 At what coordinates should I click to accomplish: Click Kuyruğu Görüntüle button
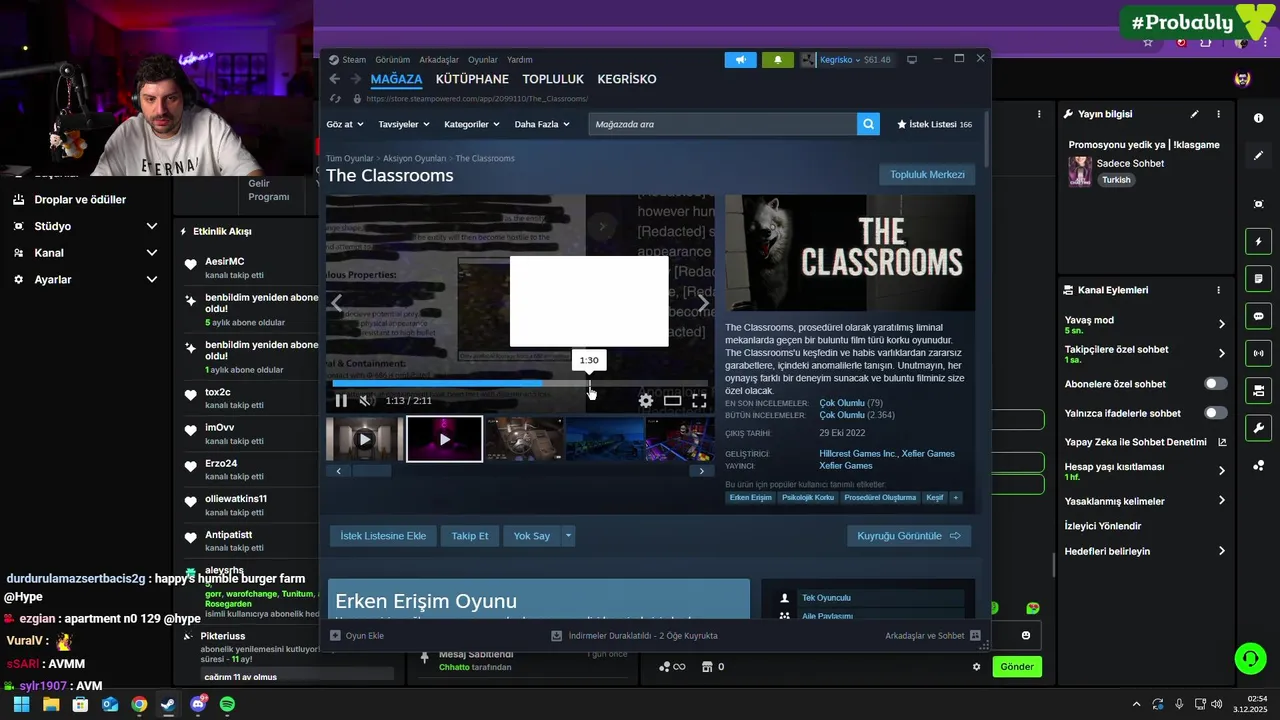pyautogui.click(x=909, y=536)
